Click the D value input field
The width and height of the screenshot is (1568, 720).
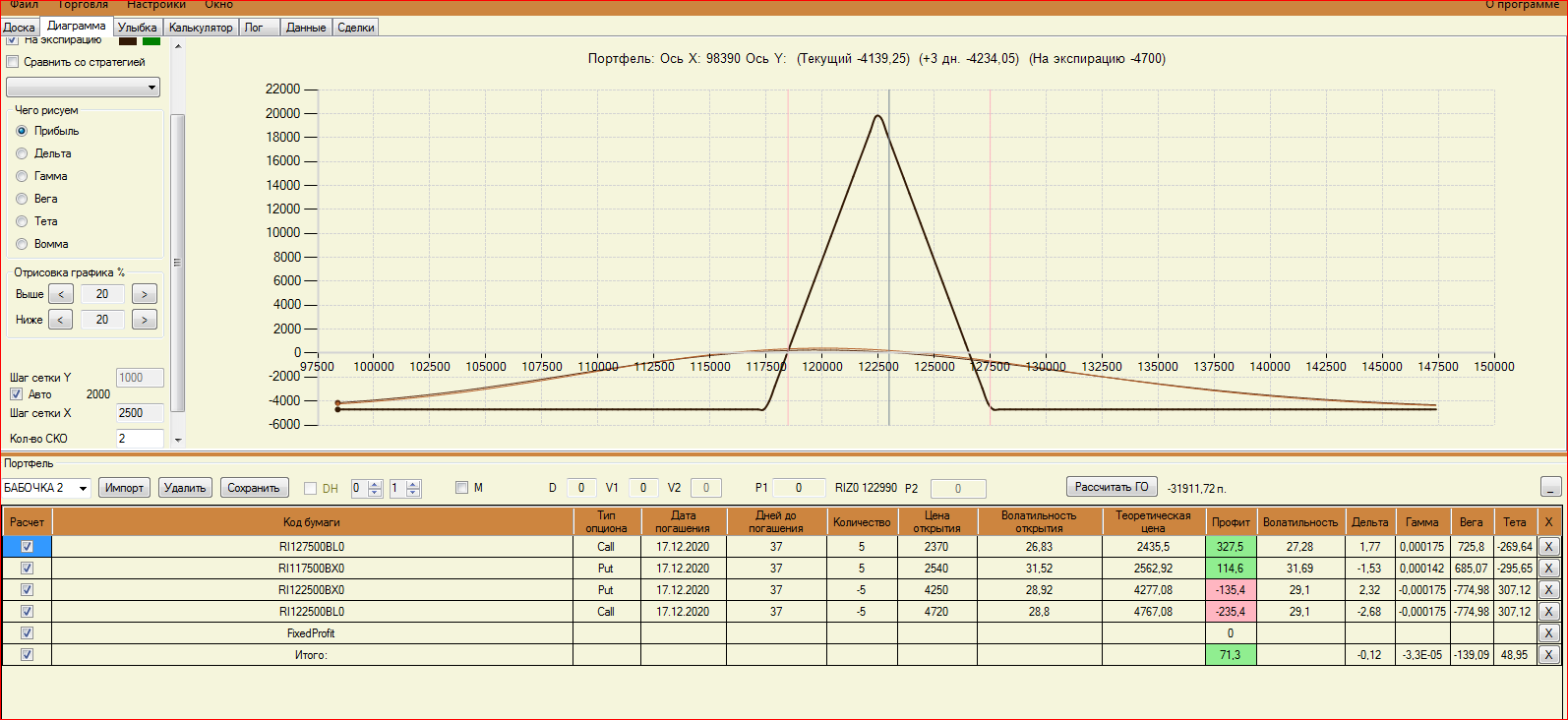point(581,488)
